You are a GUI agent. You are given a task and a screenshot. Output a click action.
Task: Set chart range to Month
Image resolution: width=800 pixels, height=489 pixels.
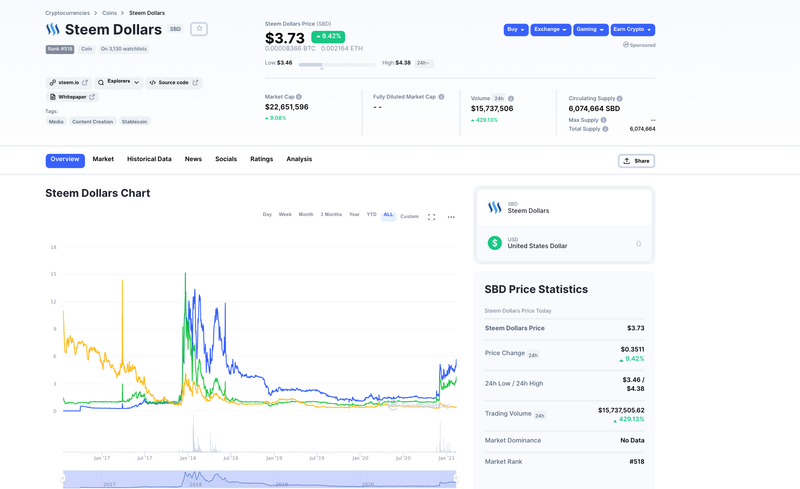click(x=306, y=215)
